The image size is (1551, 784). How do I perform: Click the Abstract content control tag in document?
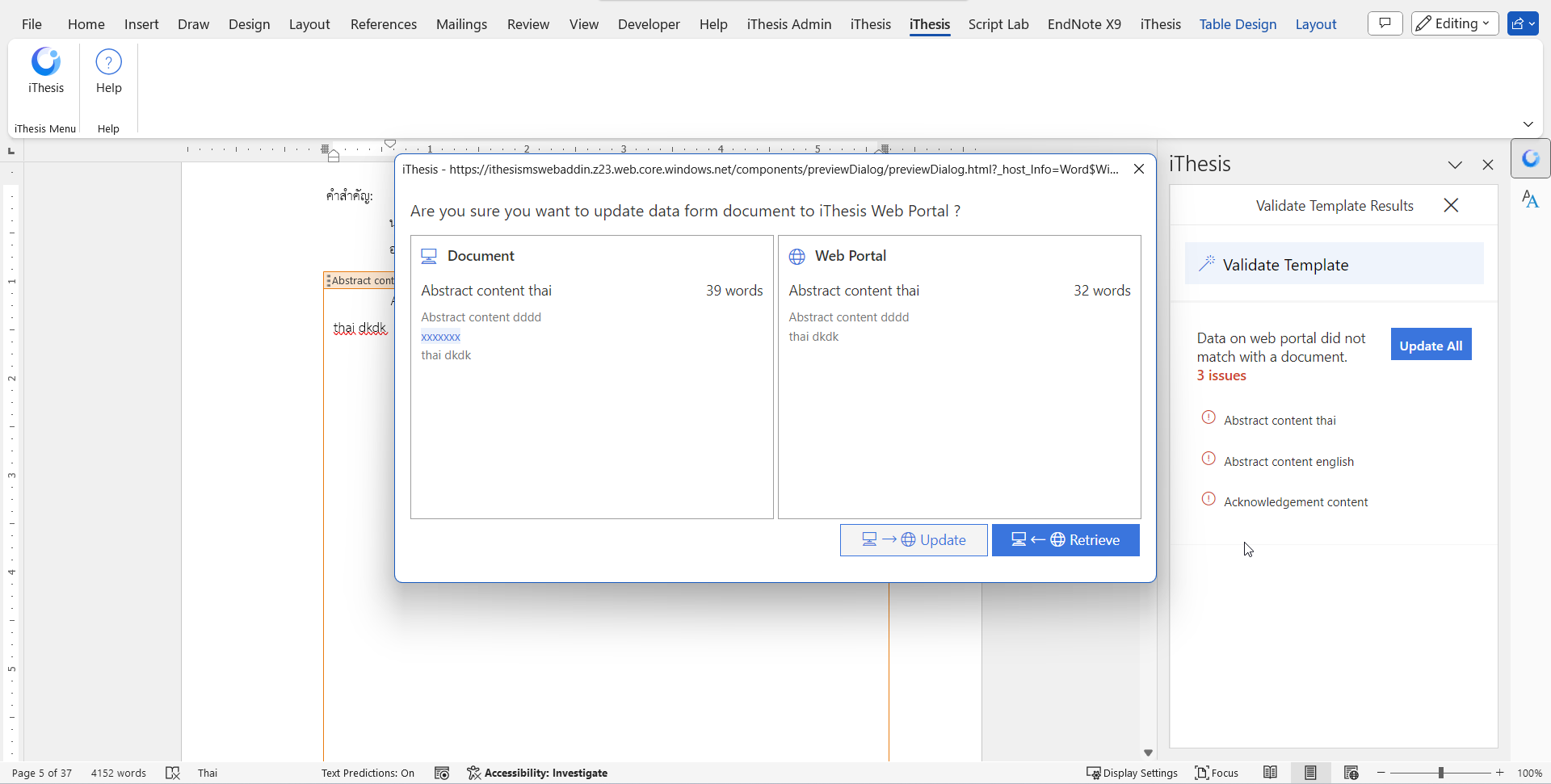360,280
